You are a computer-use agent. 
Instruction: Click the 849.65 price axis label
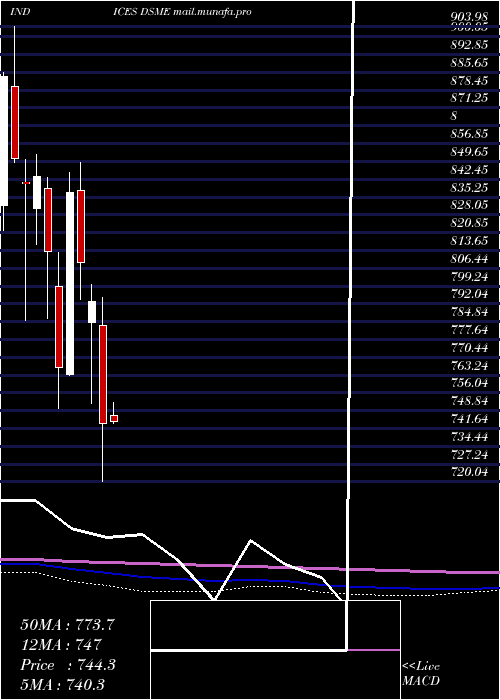point(468,152)
